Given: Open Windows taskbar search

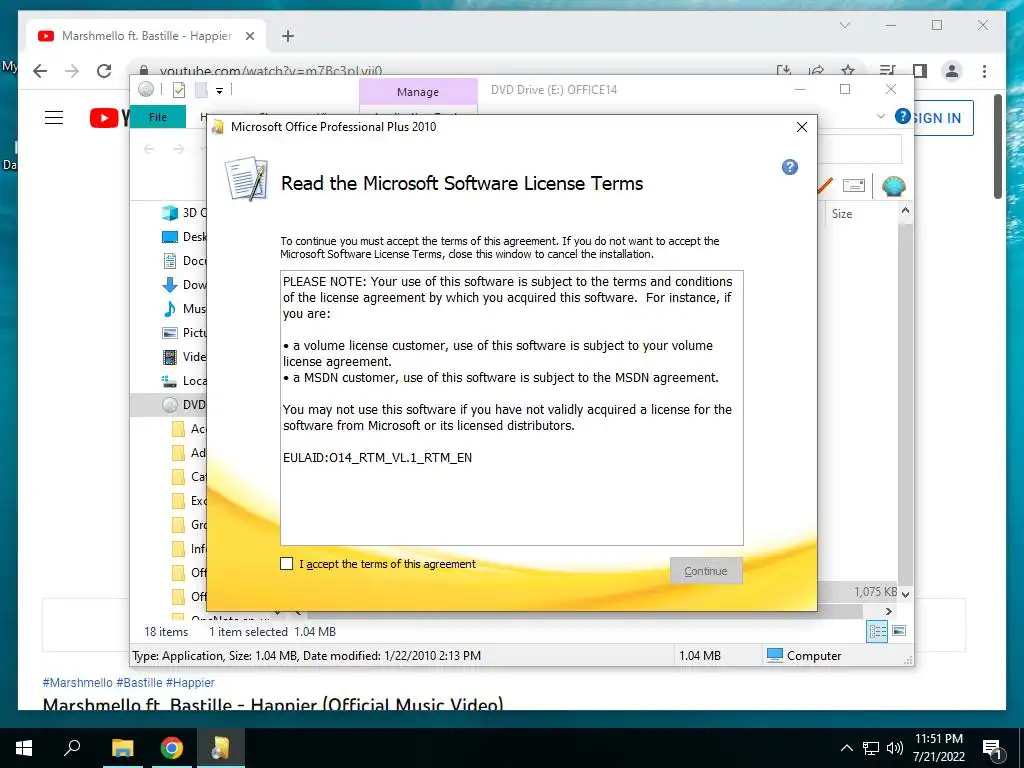Looking at the screenshot, I should 72,747.
